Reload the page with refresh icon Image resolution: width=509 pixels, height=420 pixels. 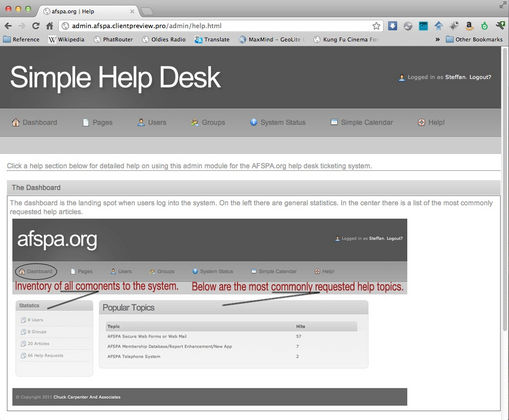(x=35, y=26)
